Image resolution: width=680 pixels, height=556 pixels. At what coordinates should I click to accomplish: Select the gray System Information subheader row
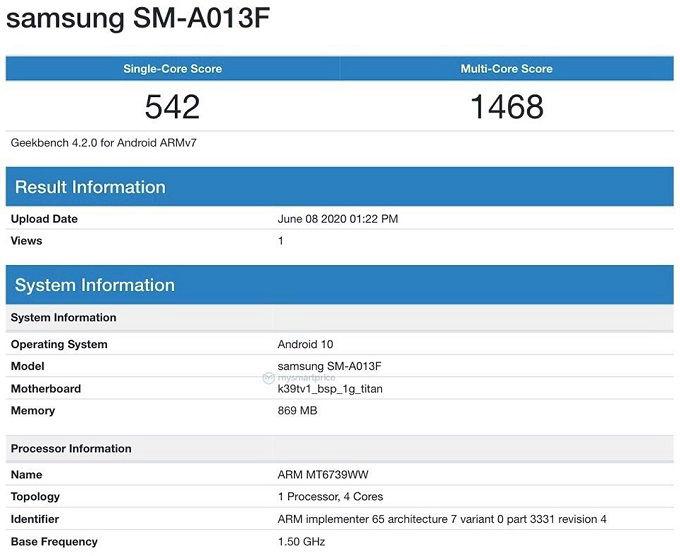coord(340,317)
